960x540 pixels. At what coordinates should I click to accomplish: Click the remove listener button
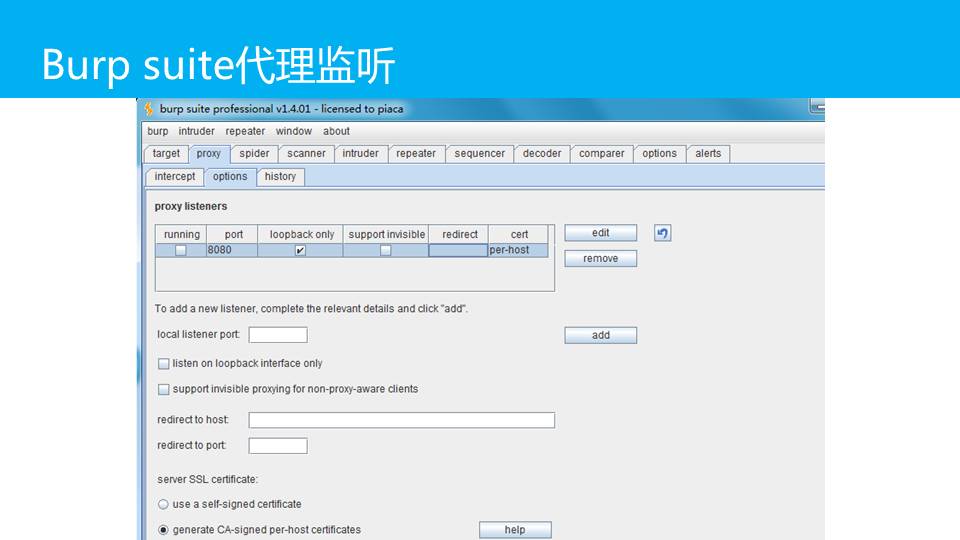coord(600,259)
